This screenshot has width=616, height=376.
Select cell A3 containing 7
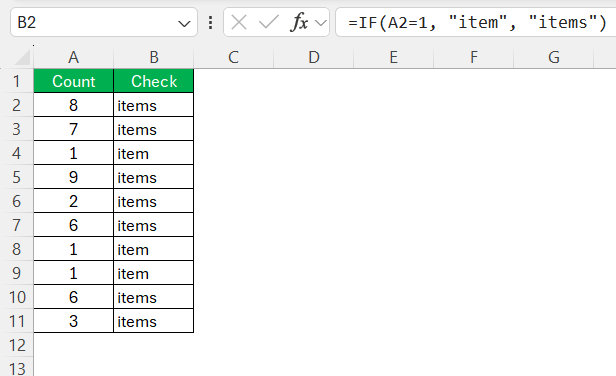73,129
